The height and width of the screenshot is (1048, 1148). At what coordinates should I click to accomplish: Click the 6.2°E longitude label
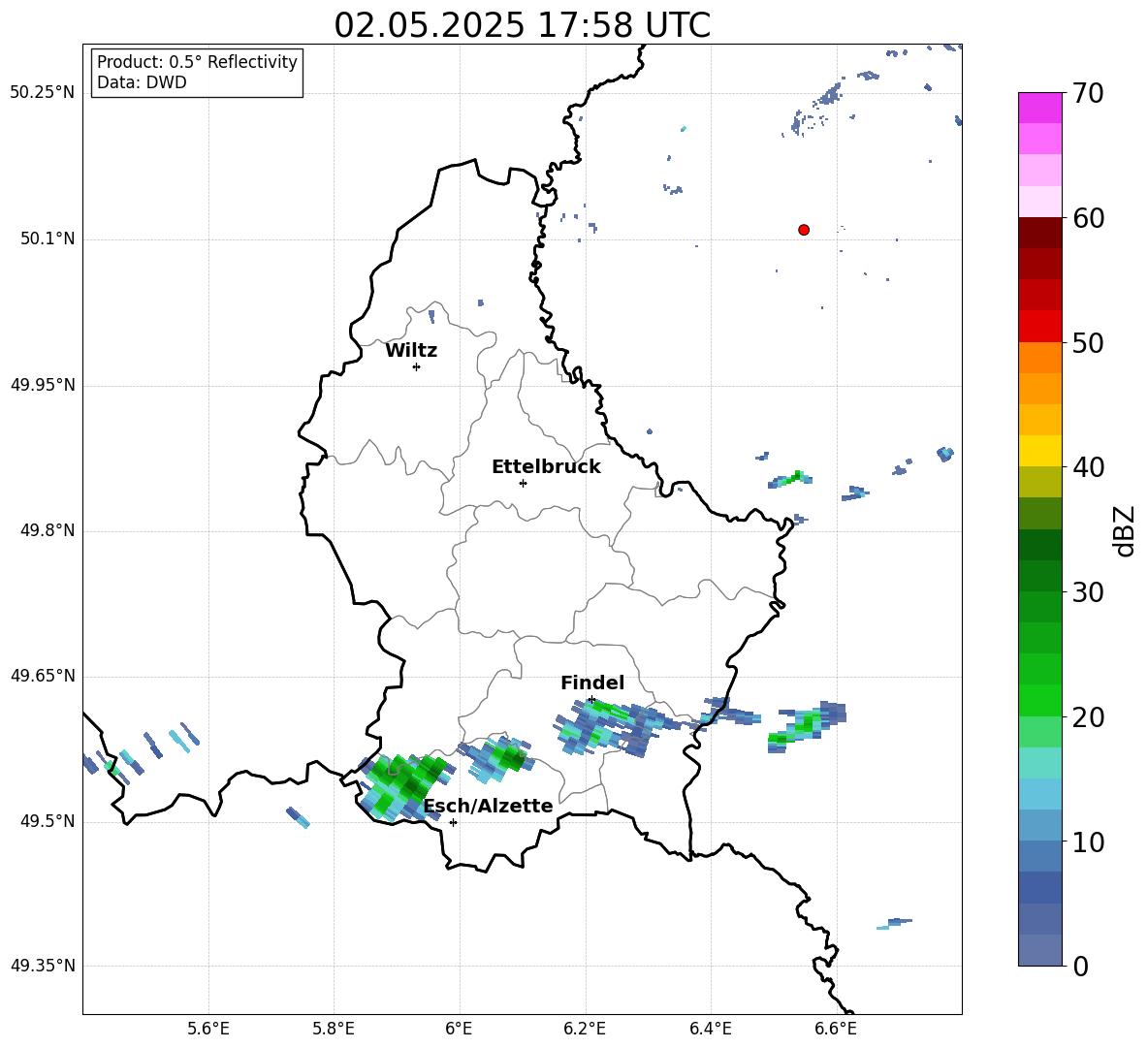pos(585,1029)
